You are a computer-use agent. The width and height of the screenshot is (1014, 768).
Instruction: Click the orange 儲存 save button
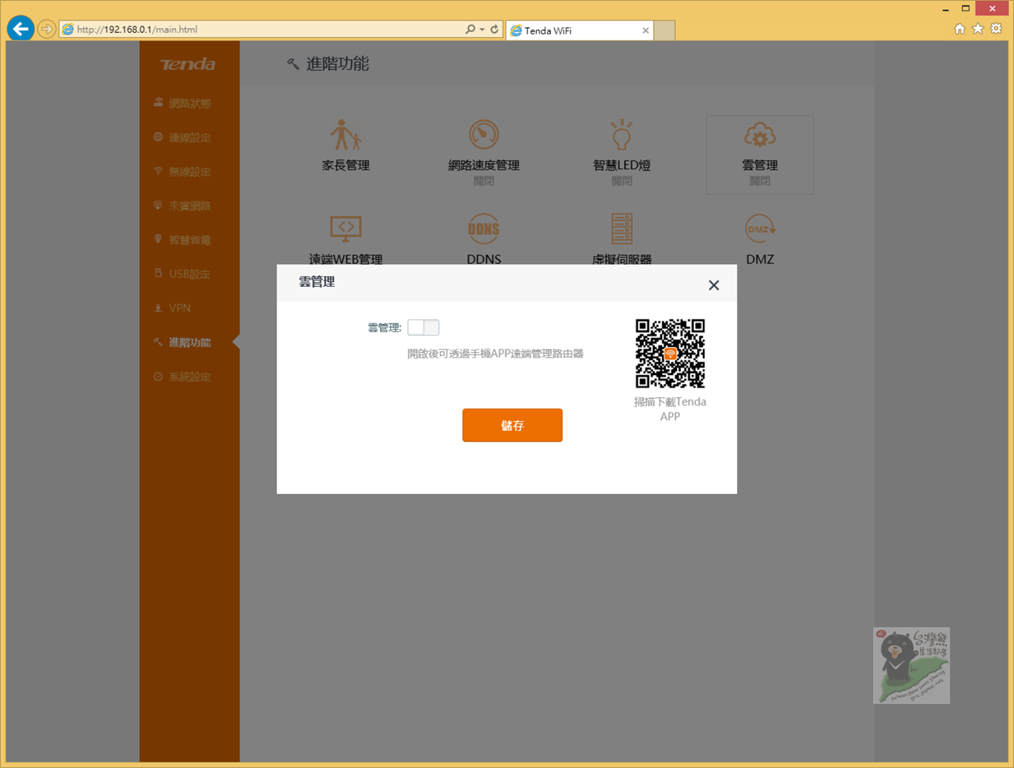coord(512,425)
